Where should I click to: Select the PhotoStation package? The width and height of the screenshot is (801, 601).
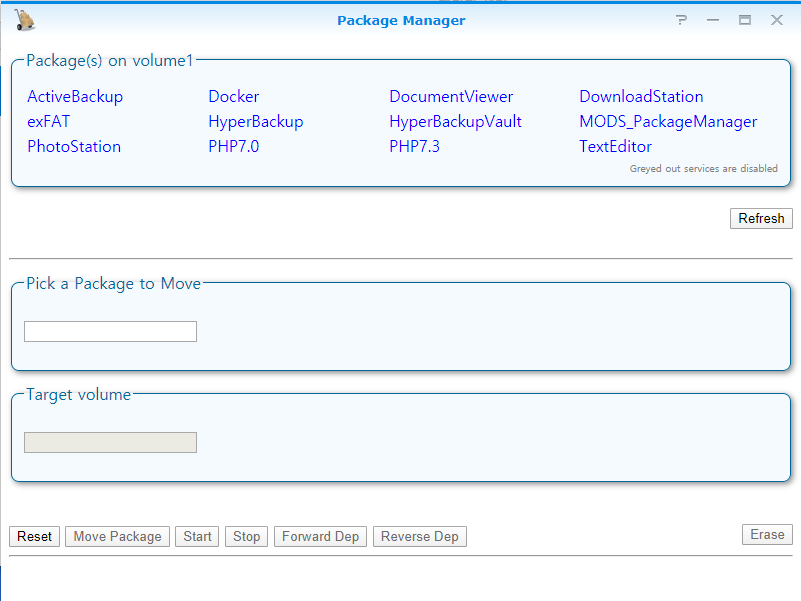(74, 147)
